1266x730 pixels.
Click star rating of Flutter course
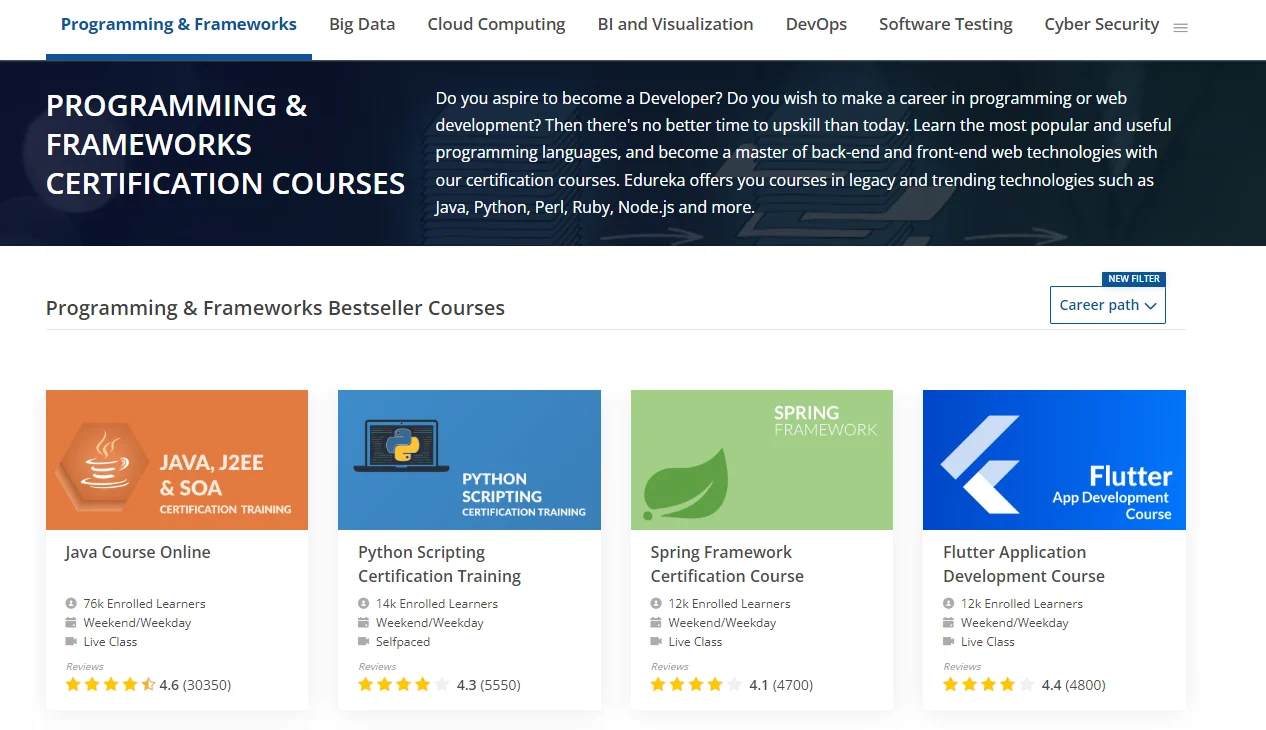coord(988,685)
